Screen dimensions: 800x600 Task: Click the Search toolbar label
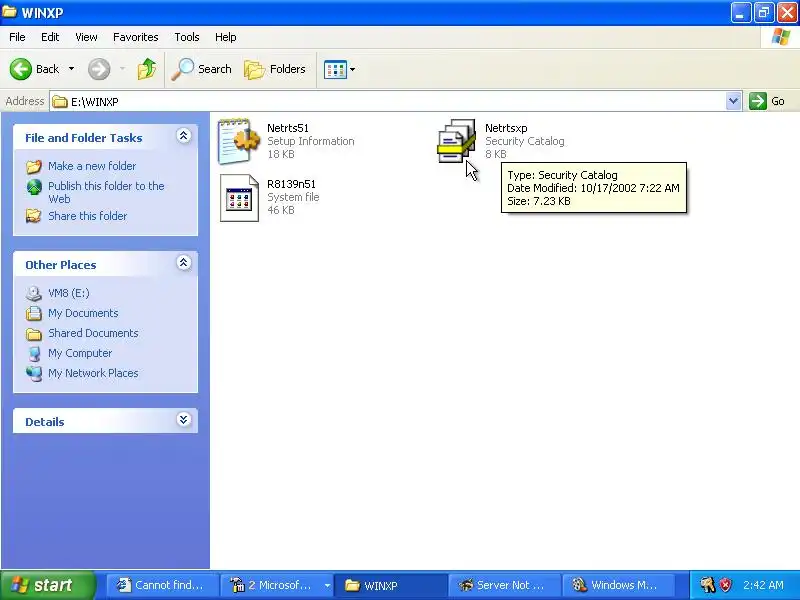215,69
